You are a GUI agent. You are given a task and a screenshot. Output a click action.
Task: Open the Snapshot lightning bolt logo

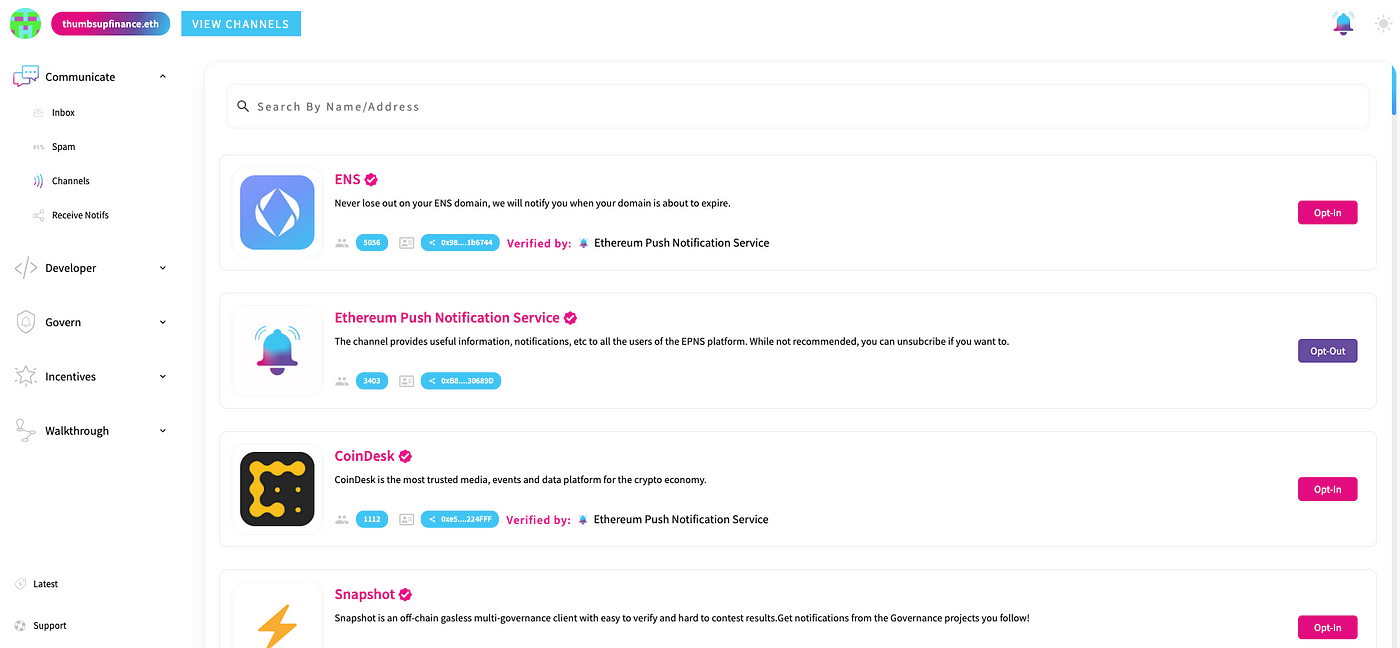coord(277,626)
